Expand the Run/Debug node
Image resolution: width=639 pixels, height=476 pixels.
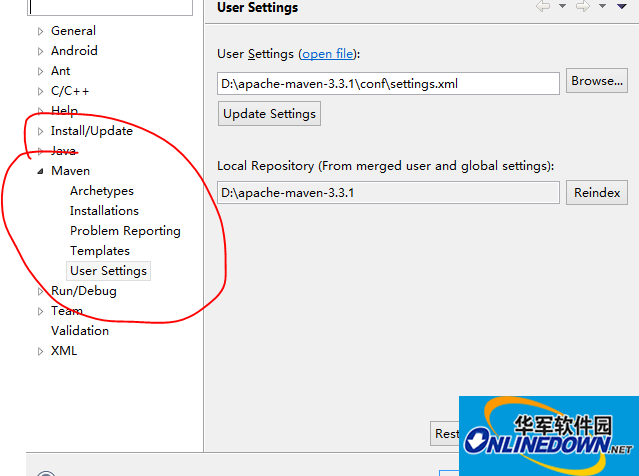click(40, 291)
